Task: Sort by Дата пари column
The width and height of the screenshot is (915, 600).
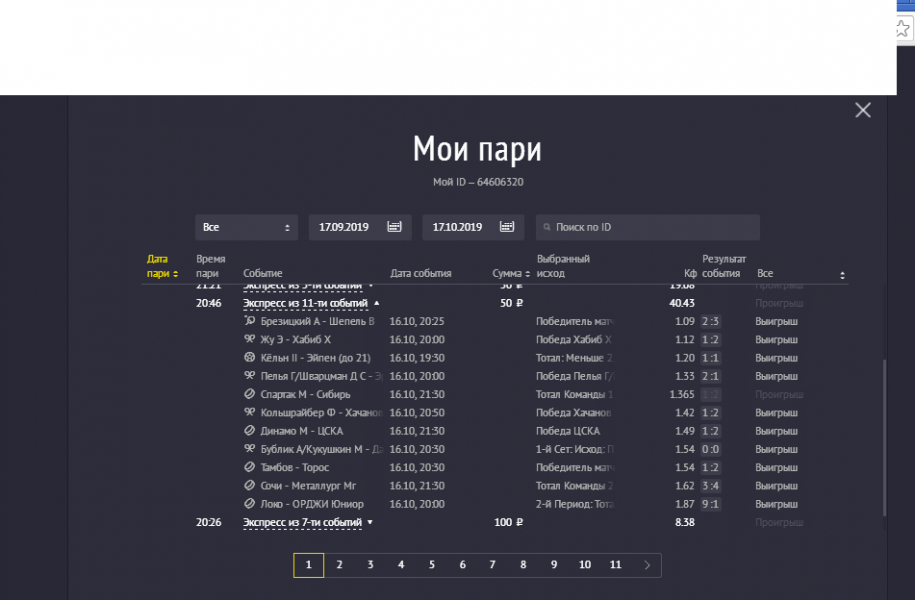Action: 162,266
